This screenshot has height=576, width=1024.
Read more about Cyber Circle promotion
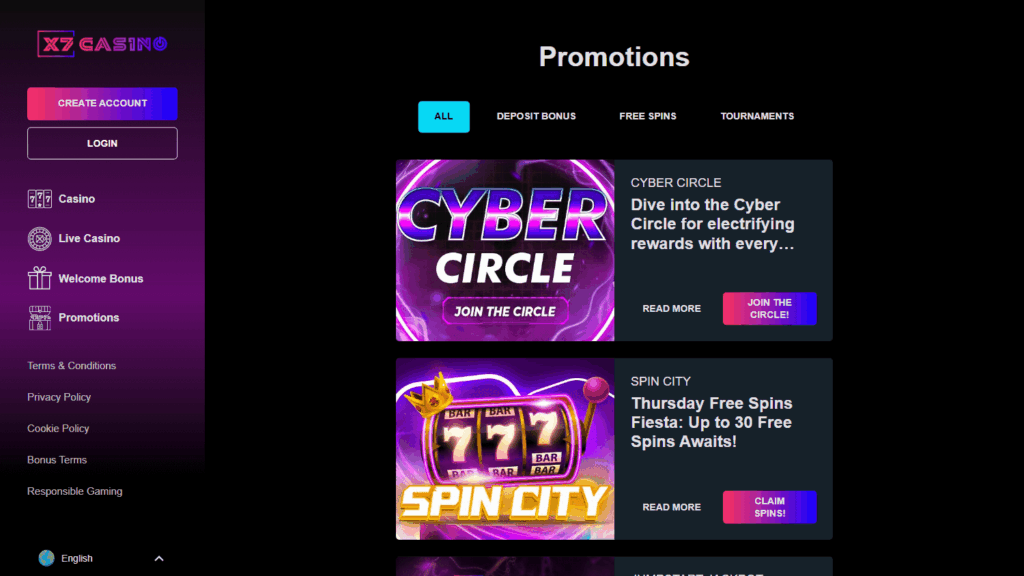point(671,309)
